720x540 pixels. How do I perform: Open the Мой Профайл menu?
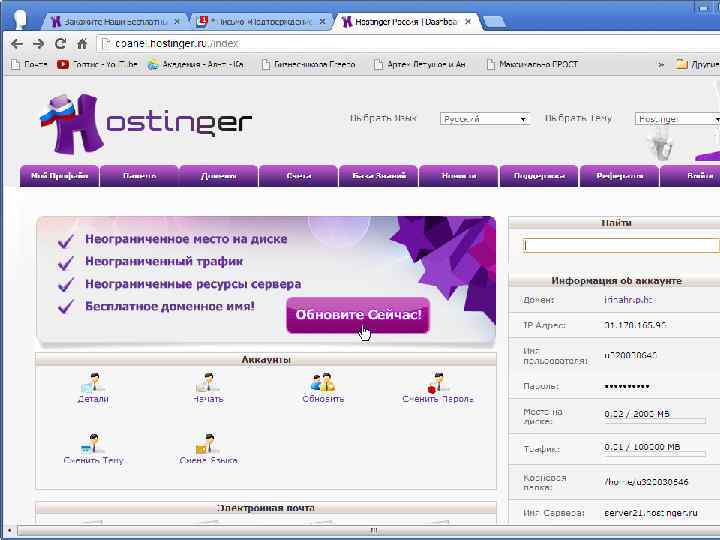pos(59,176)
